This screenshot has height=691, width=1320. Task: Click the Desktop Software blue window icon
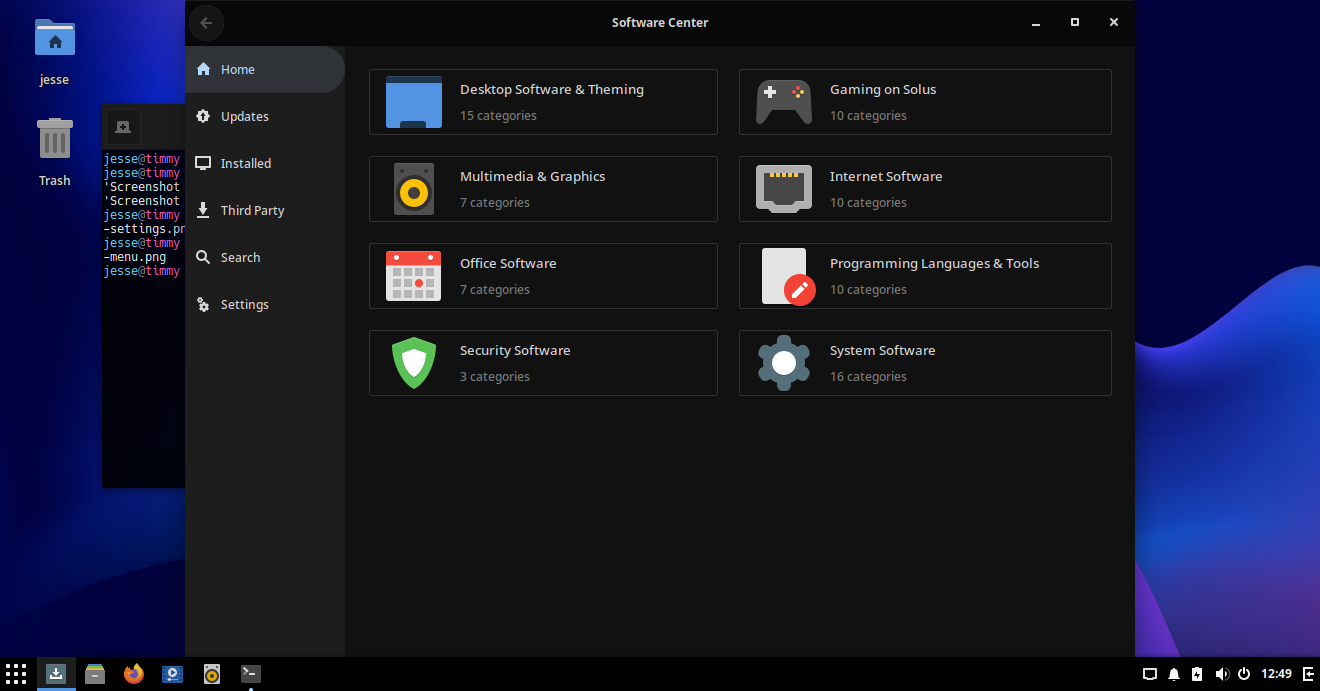tap(414, 102)
